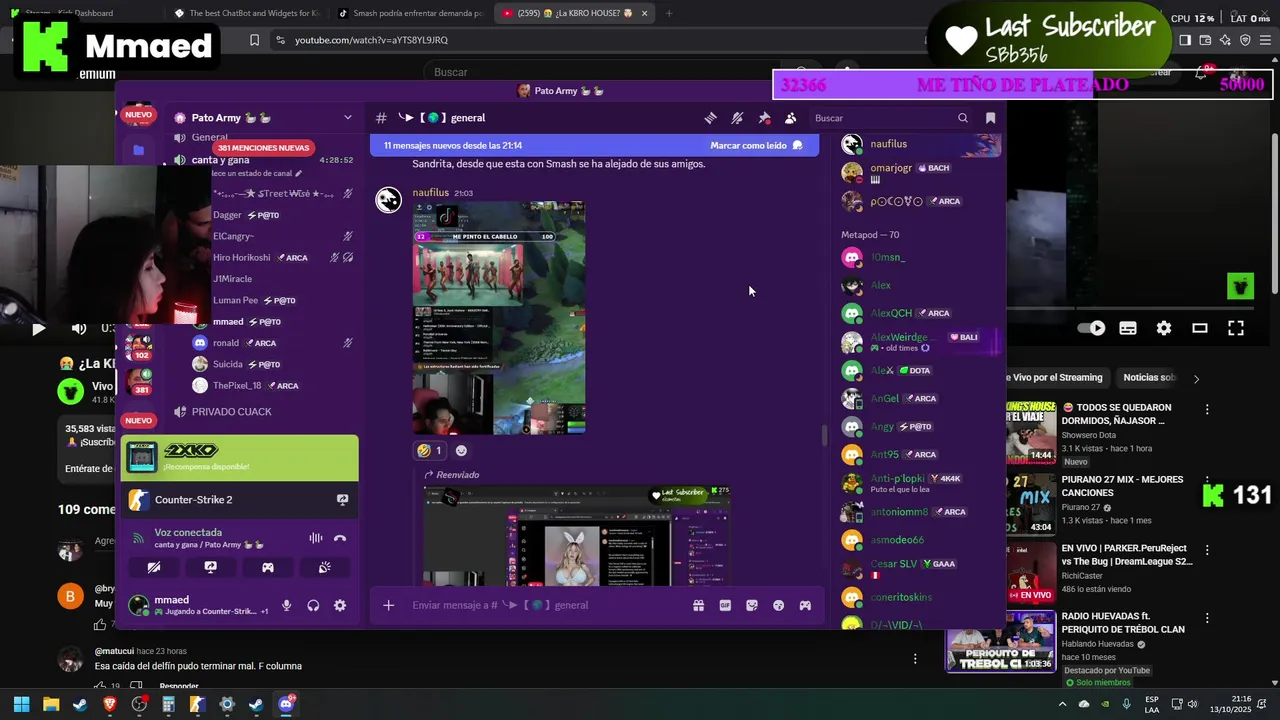Open emoji picker in message bar
Screen dimensions: 1280x720
click(779, 605)
